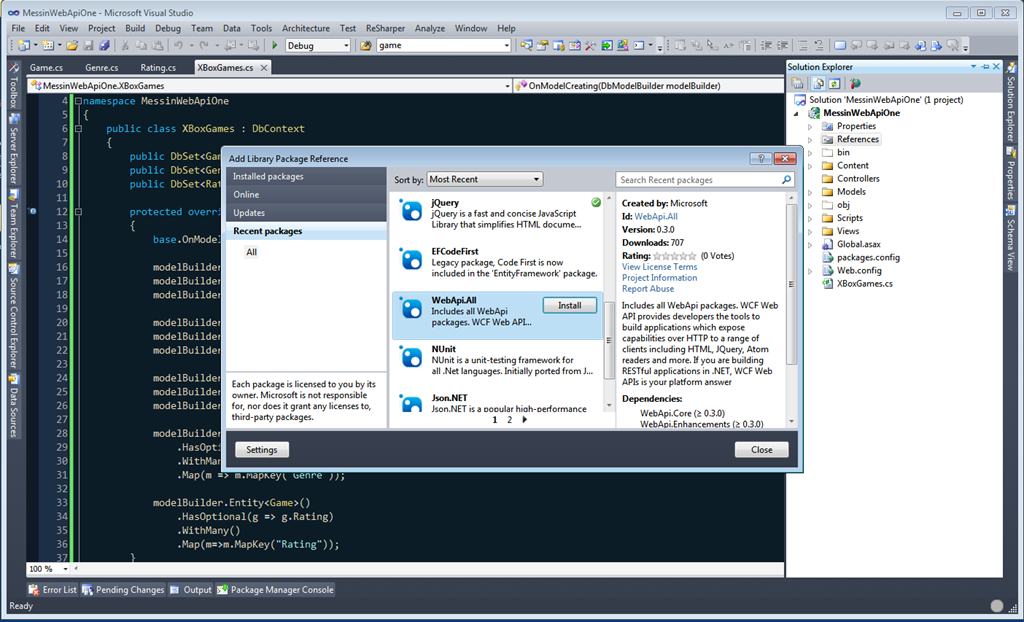This screenshot has width=1024, height=622.
Task: Open the File menu
Action: coord(18,28)
